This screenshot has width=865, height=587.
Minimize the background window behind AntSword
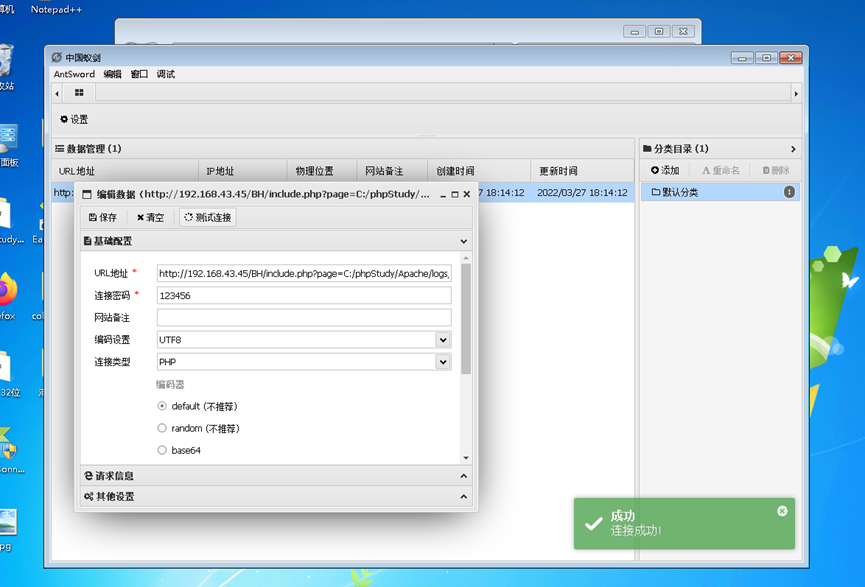pyautogui.click(x=634, y=31)
